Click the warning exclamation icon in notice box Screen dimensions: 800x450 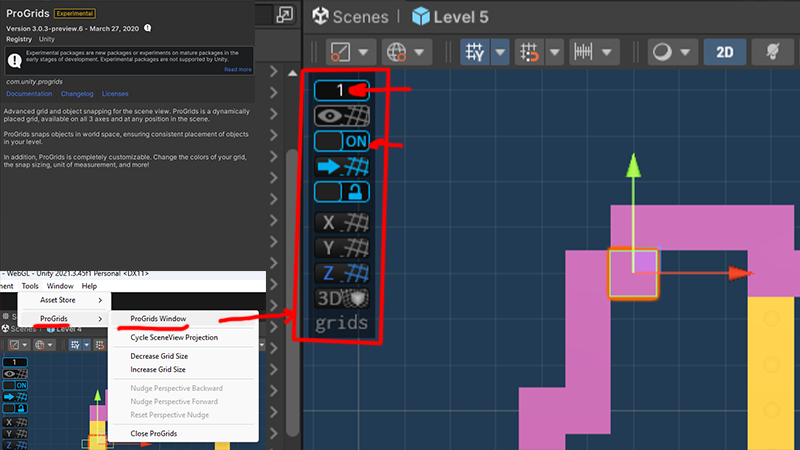[15, 61]
